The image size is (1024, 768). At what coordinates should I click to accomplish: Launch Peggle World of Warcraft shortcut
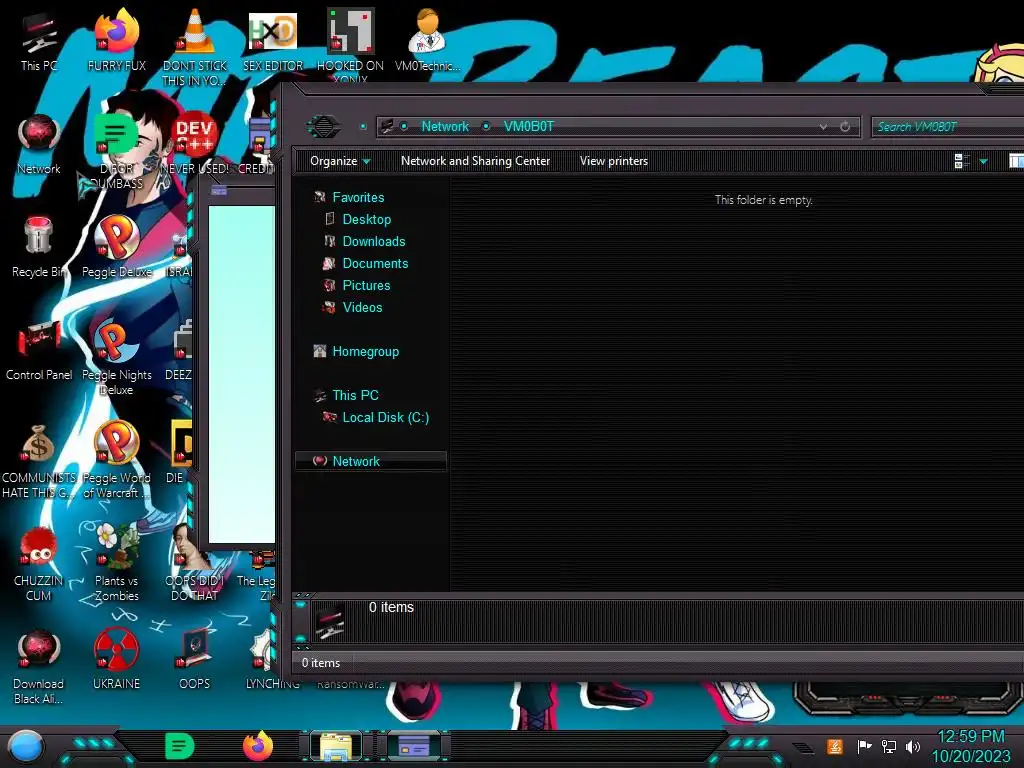pos(116,461)
